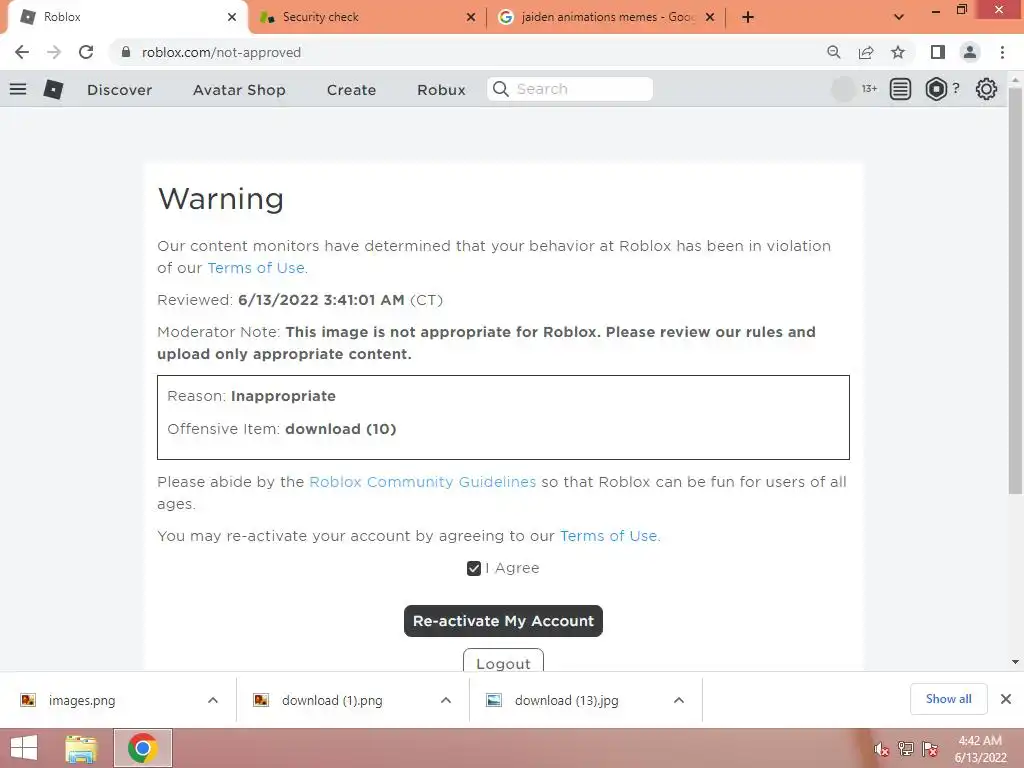The width and height of the screenshot is (1024, 768).
Task: Open the Robux balance hexagon icon
Action: (x=936, y=89)
